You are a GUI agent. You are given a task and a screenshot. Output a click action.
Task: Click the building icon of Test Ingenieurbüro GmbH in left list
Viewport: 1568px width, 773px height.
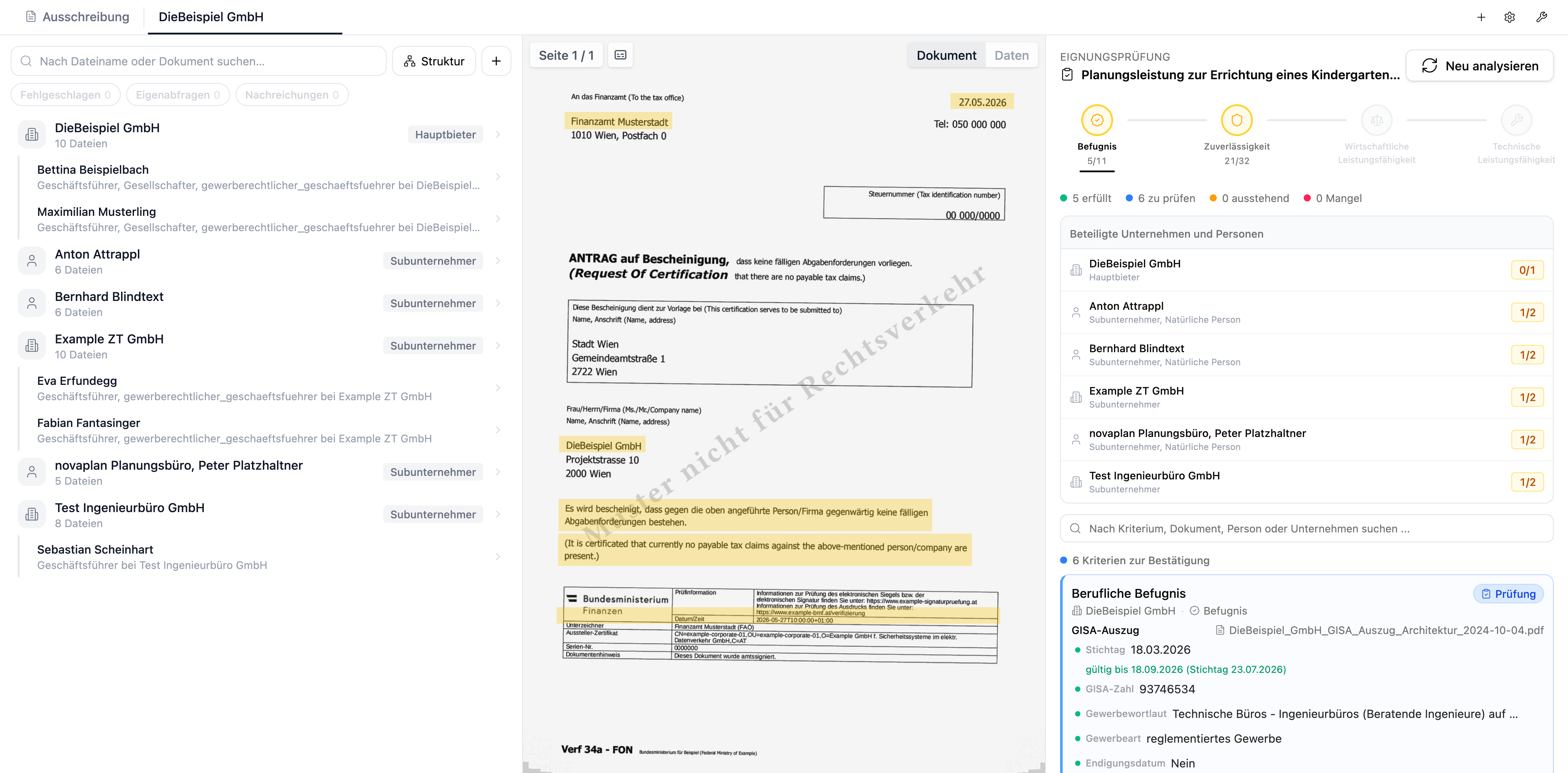point(32,514)
